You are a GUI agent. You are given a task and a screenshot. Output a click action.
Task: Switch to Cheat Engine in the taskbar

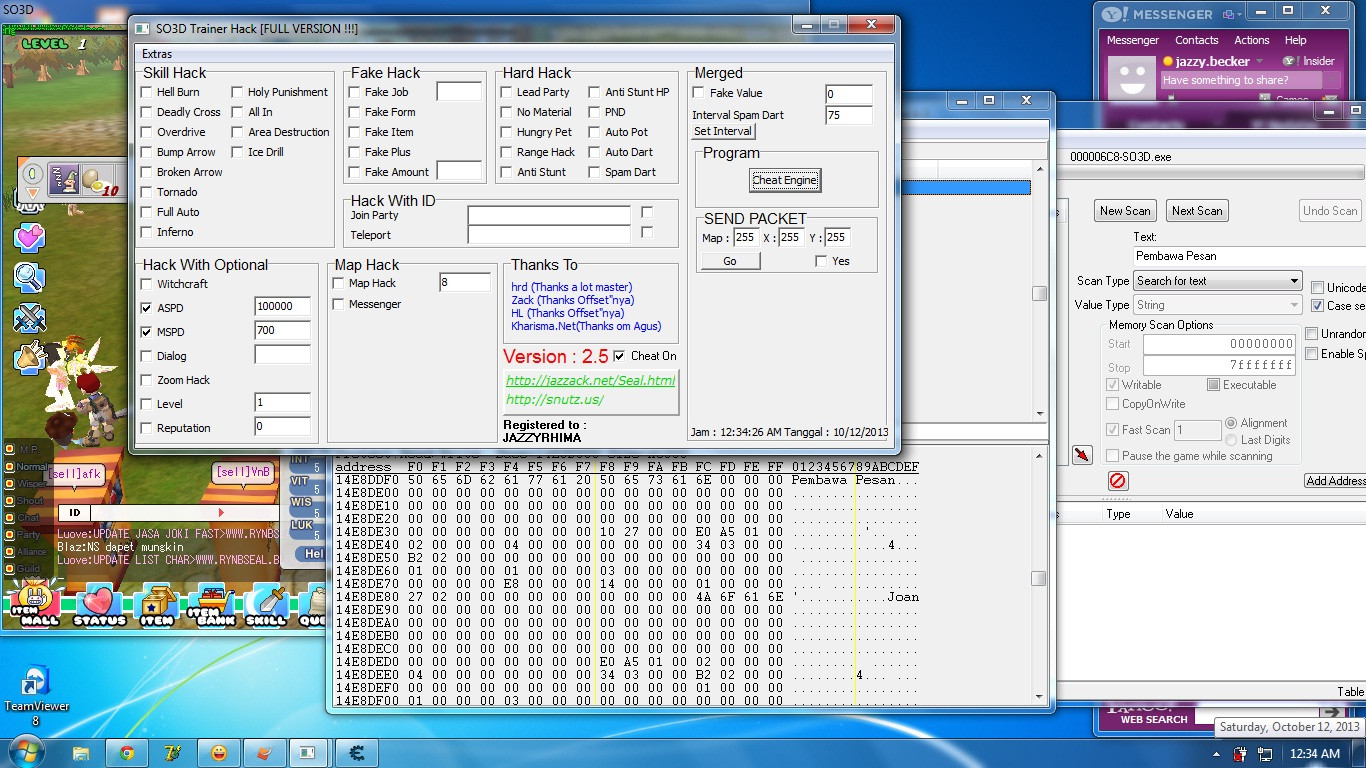tap(355, 752)
